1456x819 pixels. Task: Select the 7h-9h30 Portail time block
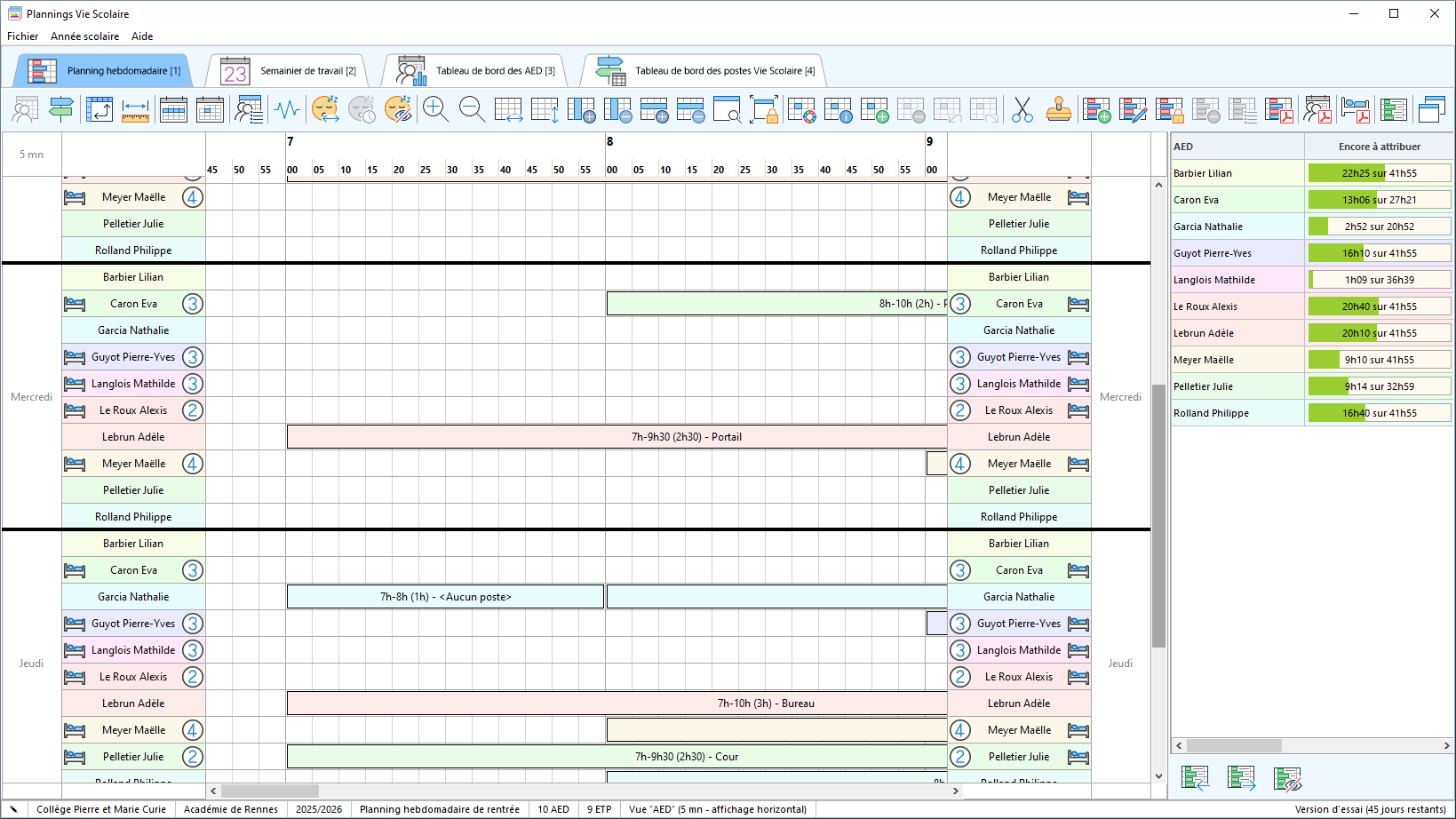point(617,437)
